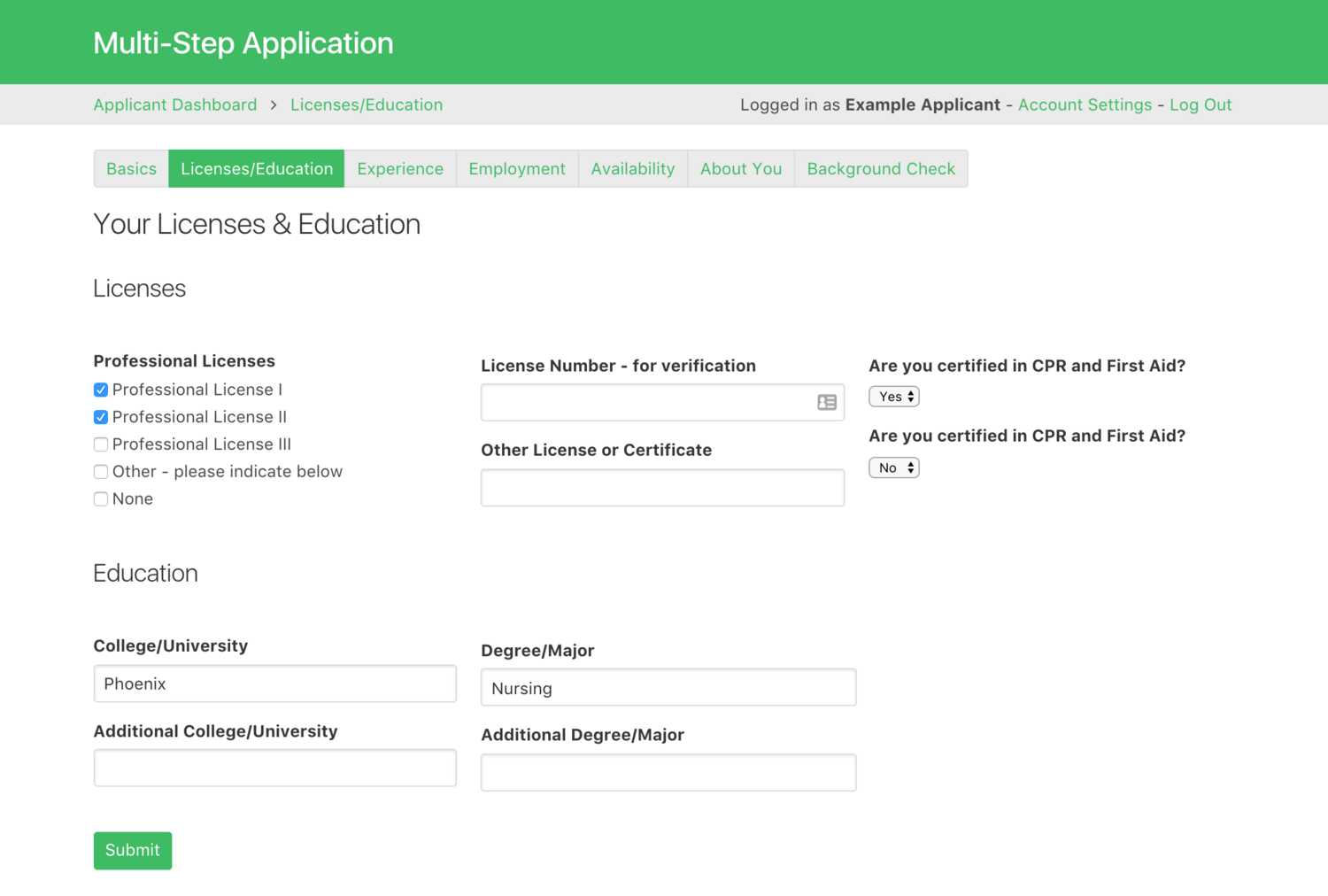Open the CPR certification dropdown showing Yes

click(x=893, y=397)
